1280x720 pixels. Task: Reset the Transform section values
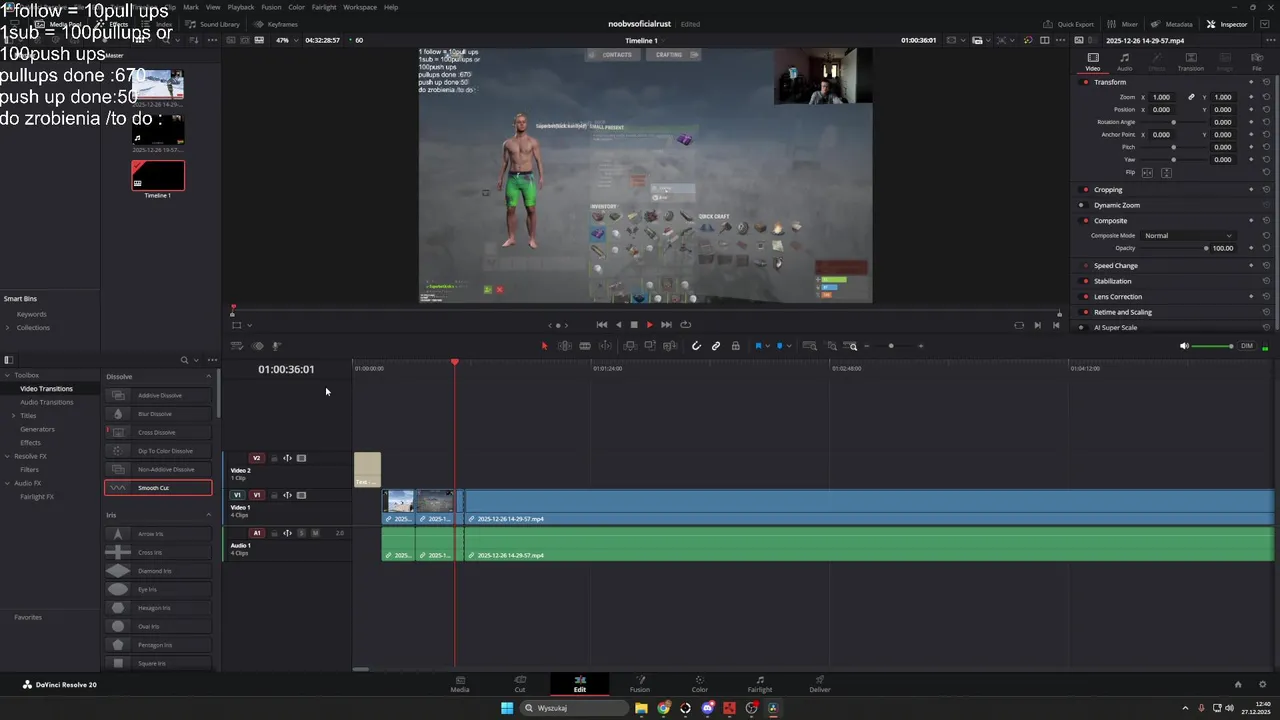pyautogui.click(x=1266, y=82)
